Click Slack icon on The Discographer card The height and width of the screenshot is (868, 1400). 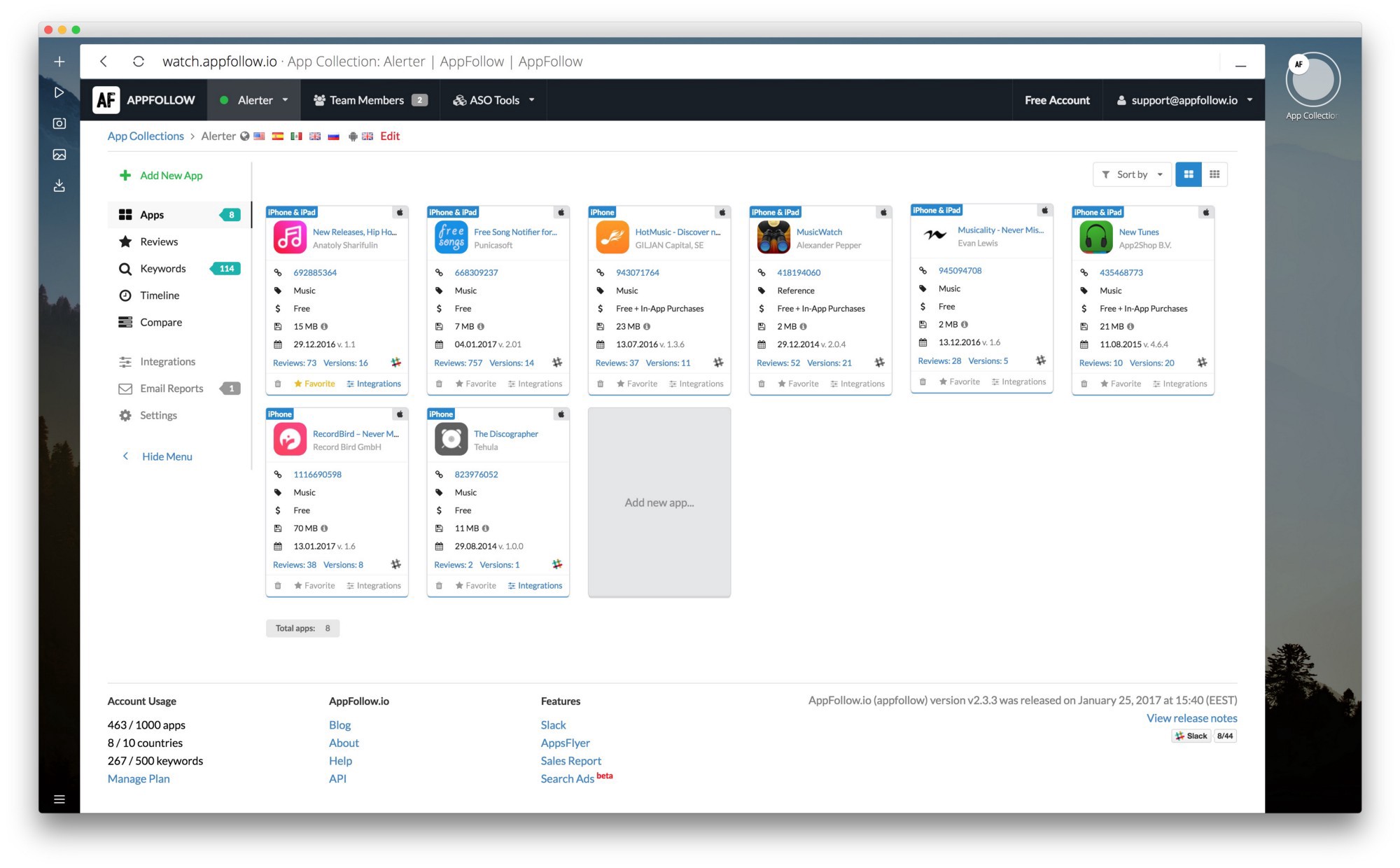[557, 564]
